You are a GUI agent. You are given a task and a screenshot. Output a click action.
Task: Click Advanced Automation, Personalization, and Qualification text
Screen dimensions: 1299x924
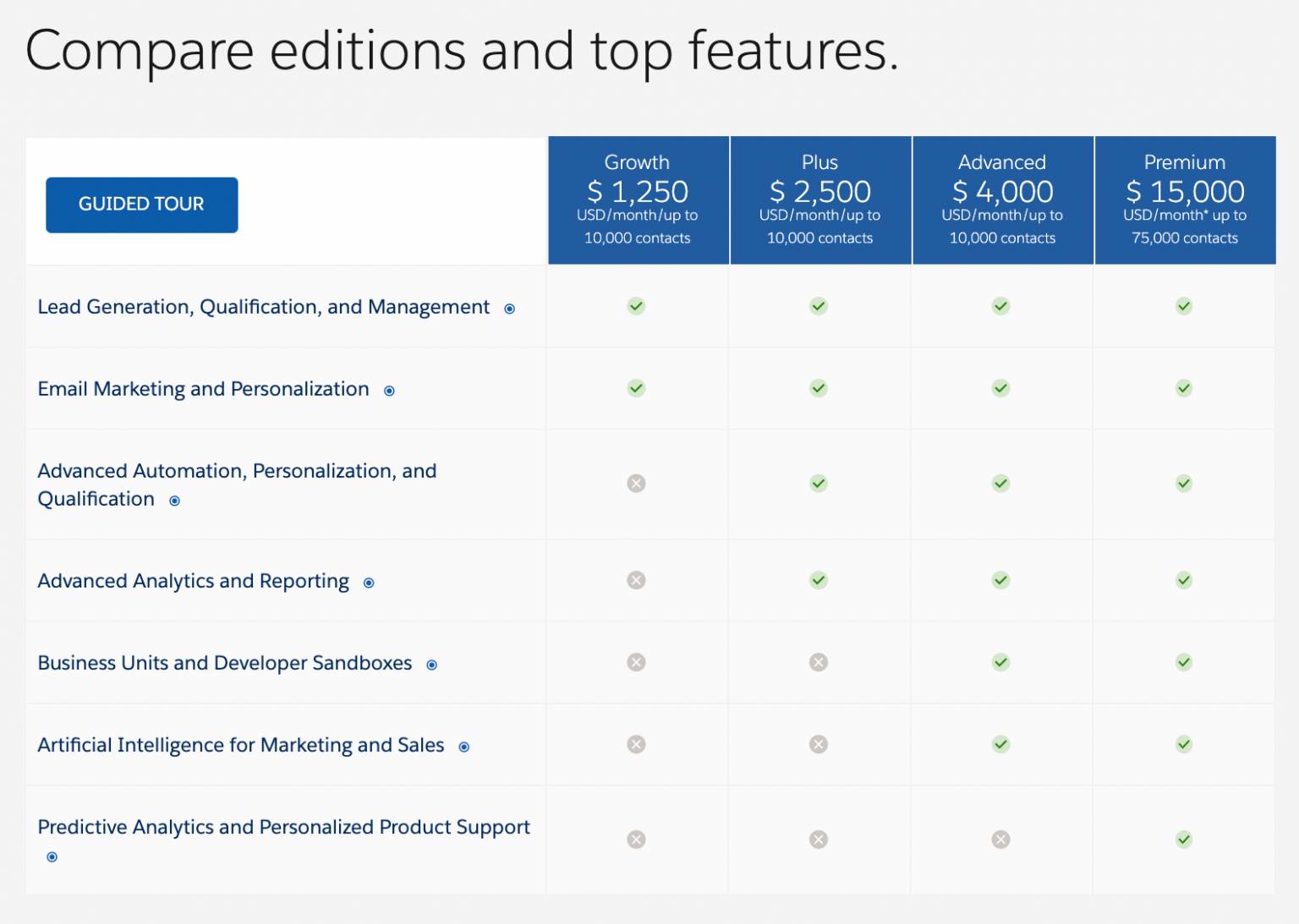click(238, 484)
